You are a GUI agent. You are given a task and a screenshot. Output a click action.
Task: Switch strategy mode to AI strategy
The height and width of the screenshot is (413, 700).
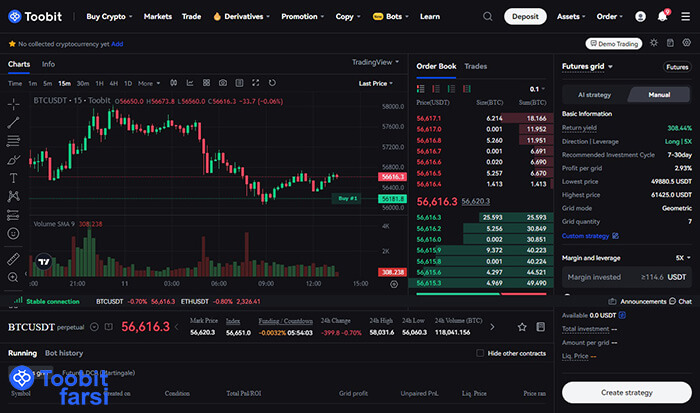click(594, 95)
